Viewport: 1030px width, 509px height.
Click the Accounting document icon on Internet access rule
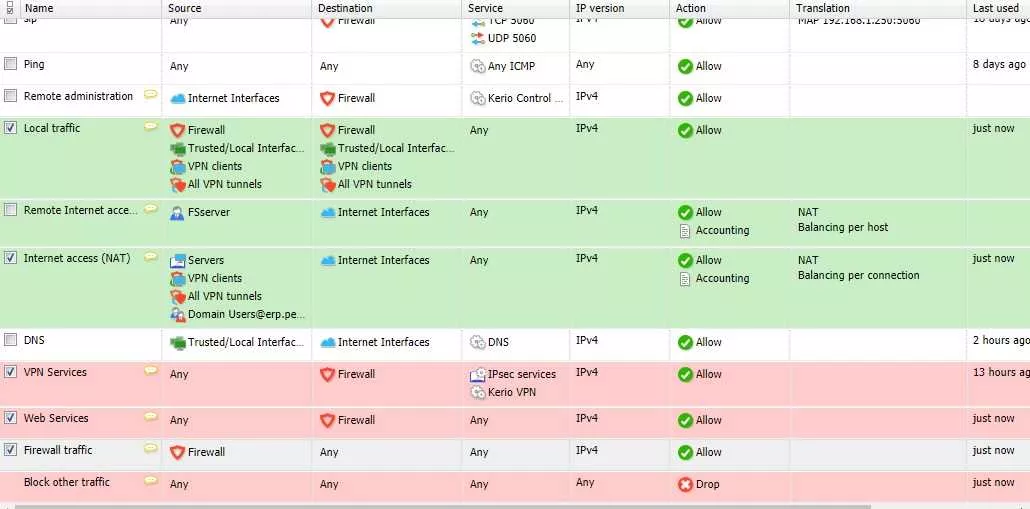coord(685,278)
